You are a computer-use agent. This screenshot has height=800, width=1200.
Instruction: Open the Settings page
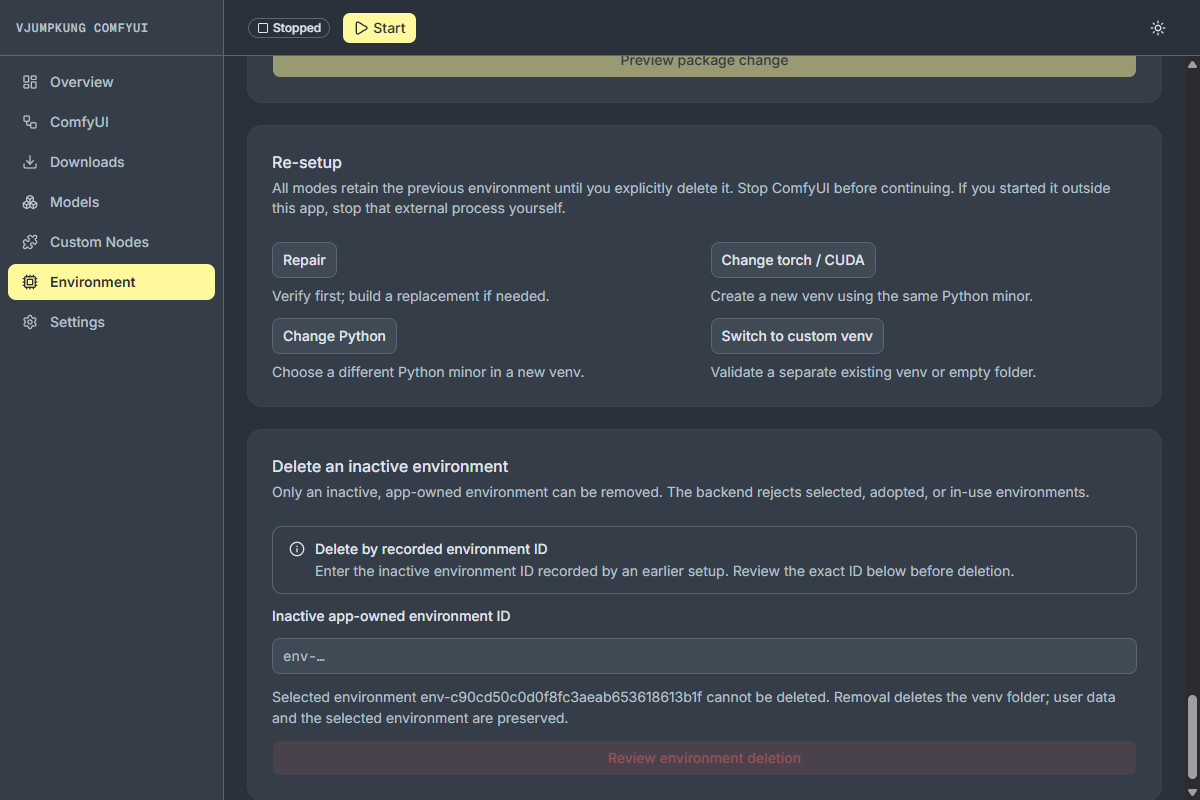(x=111, y=322)
